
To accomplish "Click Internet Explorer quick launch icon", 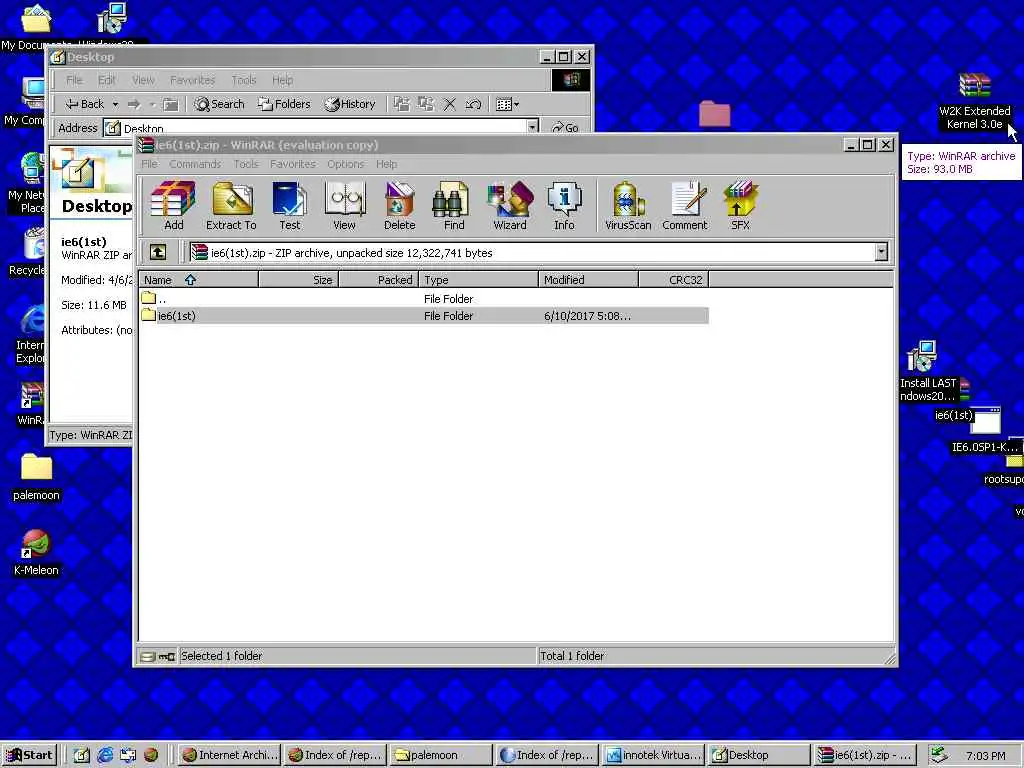I will click(x=105, y=755).
